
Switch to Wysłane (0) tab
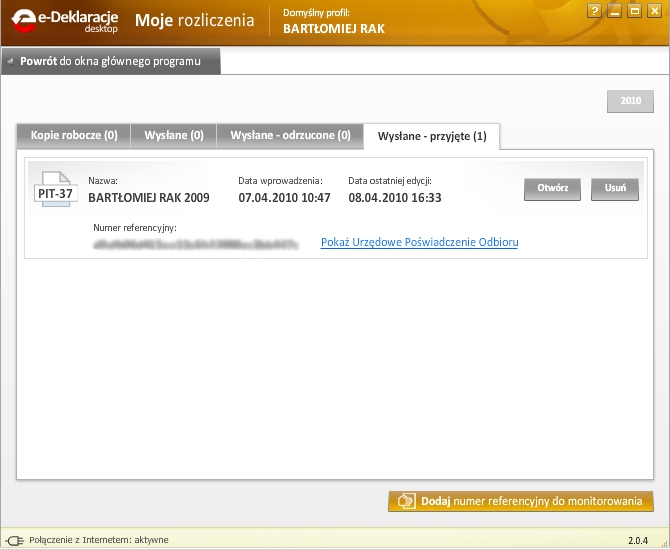click(x=174, y=135)
